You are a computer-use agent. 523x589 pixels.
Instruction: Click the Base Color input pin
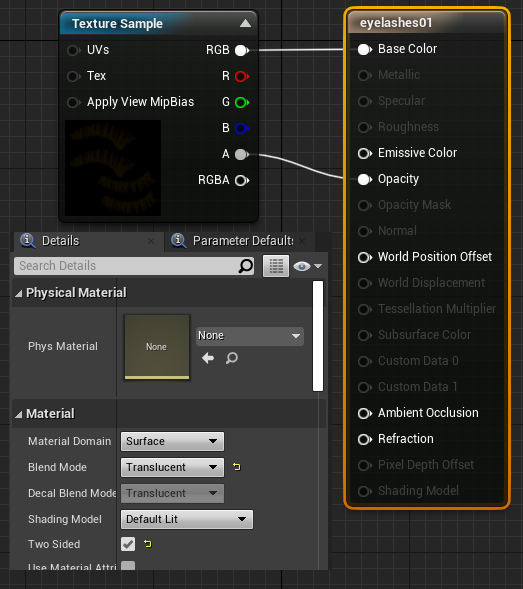tap(364, 49)
